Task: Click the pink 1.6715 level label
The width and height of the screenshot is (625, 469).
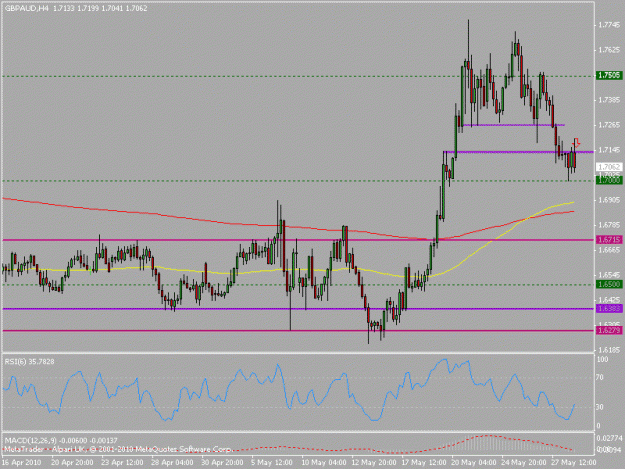Action: pos(609,239)
